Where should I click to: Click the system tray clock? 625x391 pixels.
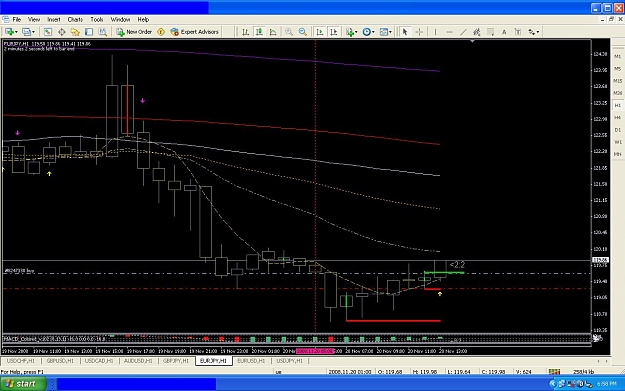[606, 384]
